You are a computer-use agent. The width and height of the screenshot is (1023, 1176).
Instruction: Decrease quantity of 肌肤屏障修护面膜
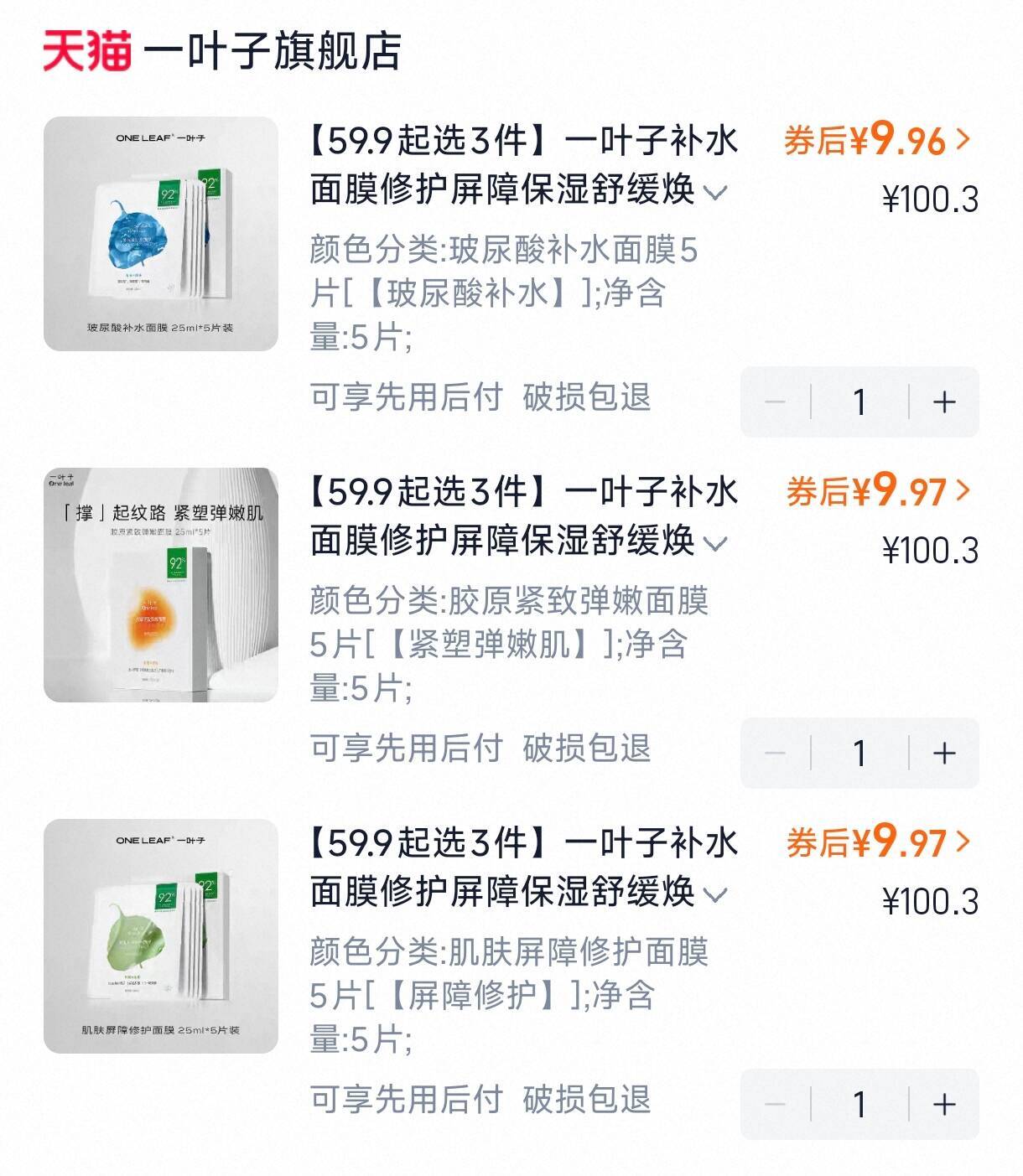(775, 1105)
